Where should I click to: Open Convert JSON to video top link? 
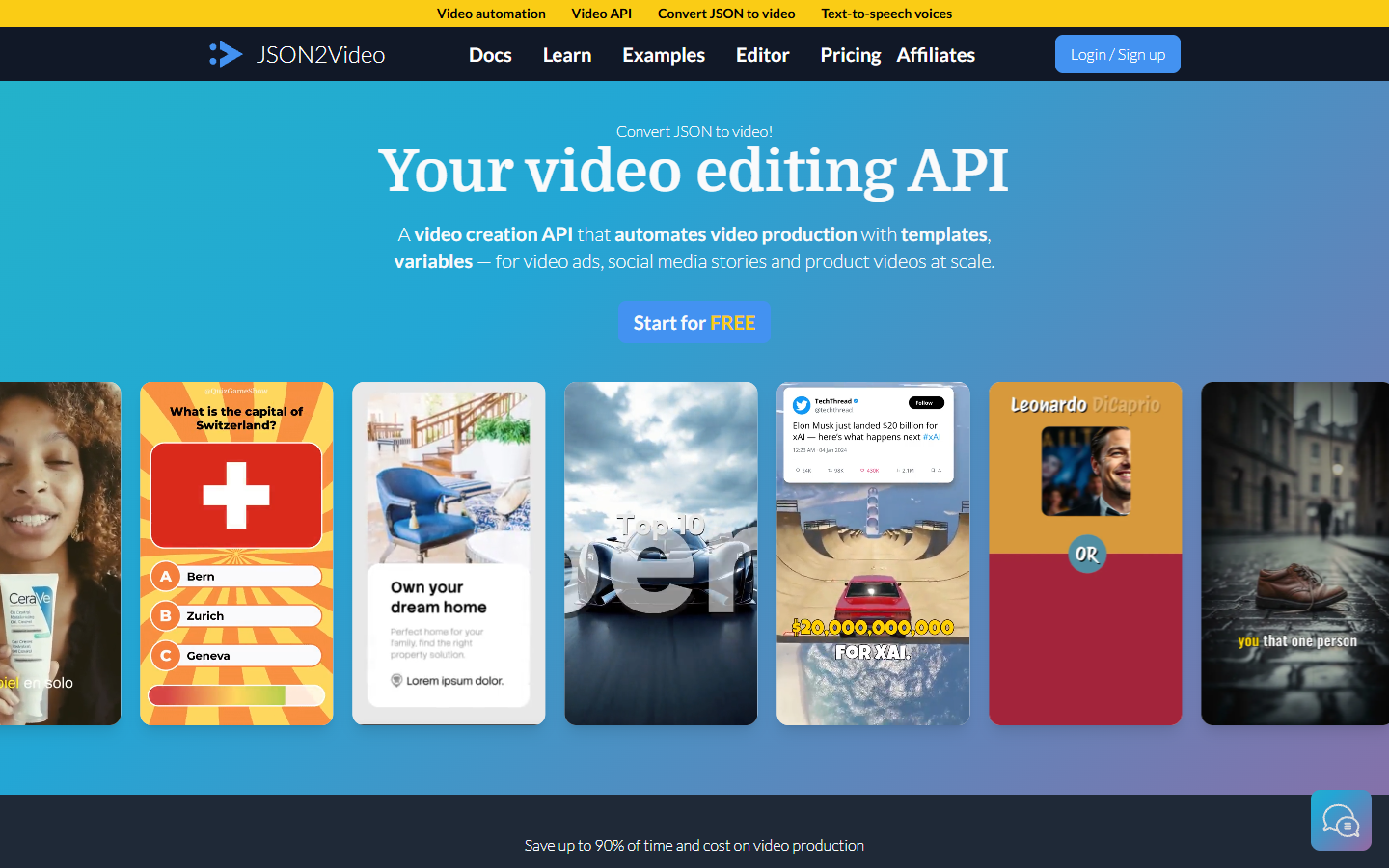pos(726,14)
